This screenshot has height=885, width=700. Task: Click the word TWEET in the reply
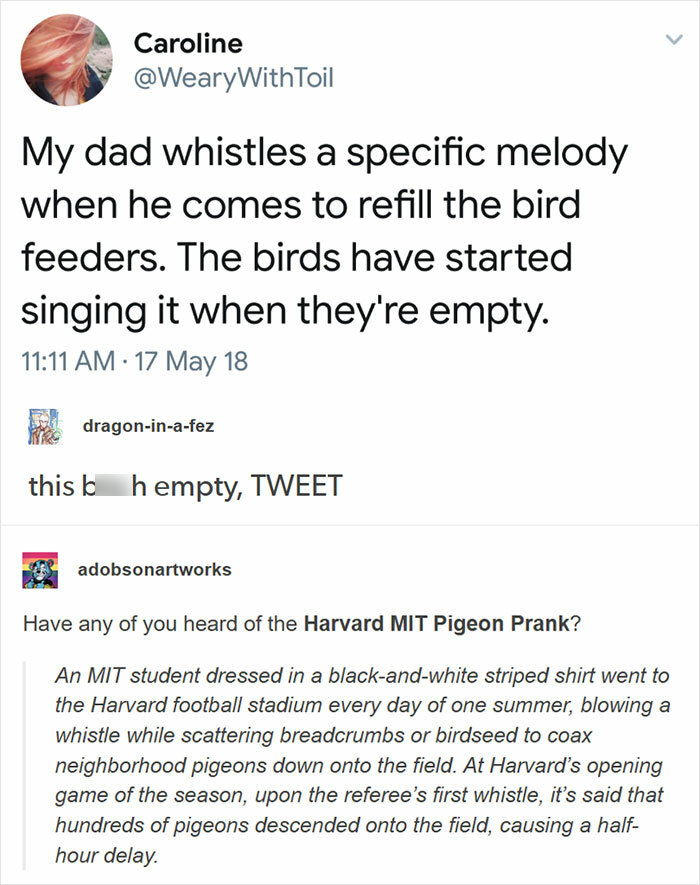(299, 486)
